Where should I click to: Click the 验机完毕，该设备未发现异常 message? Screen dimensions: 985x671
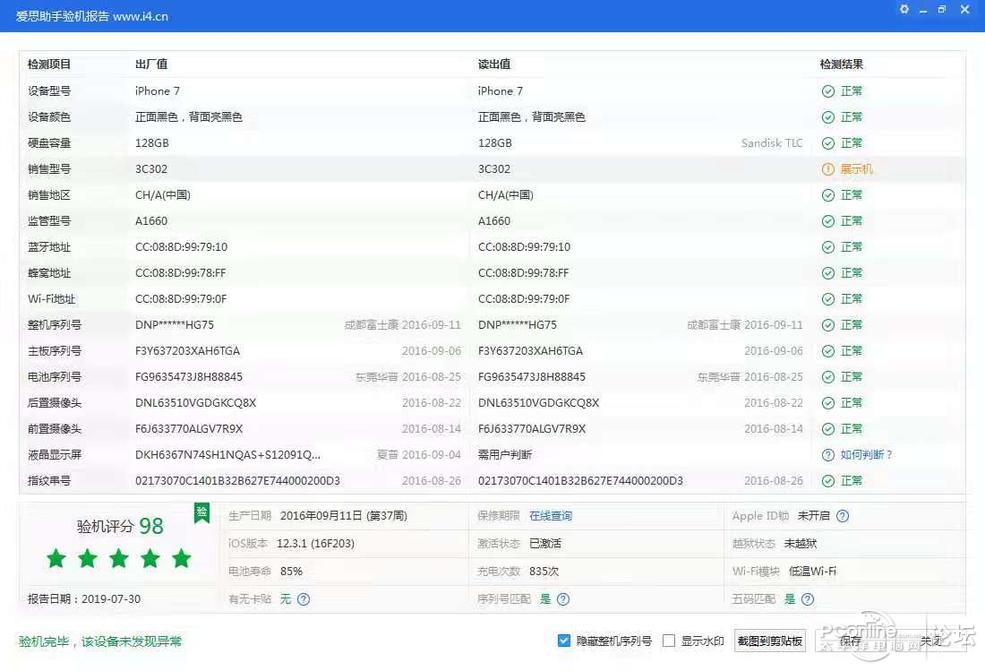tap(101, 641)
